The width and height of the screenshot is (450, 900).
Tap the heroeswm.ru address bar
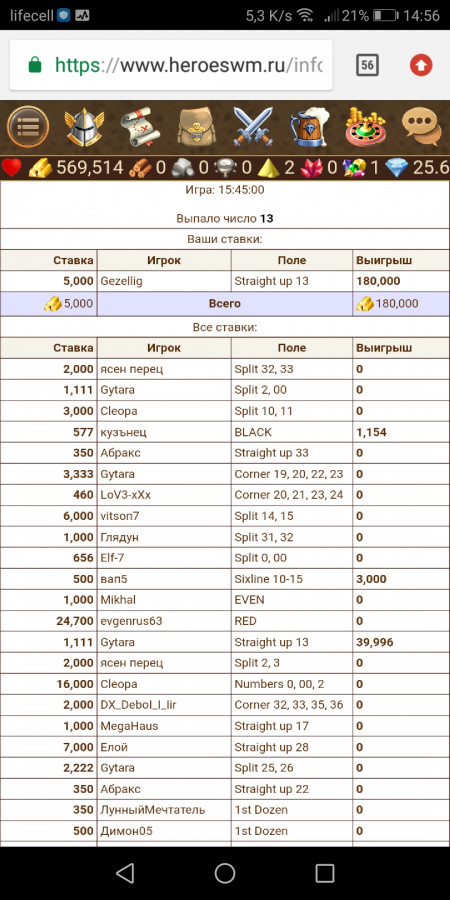point(171,65)
